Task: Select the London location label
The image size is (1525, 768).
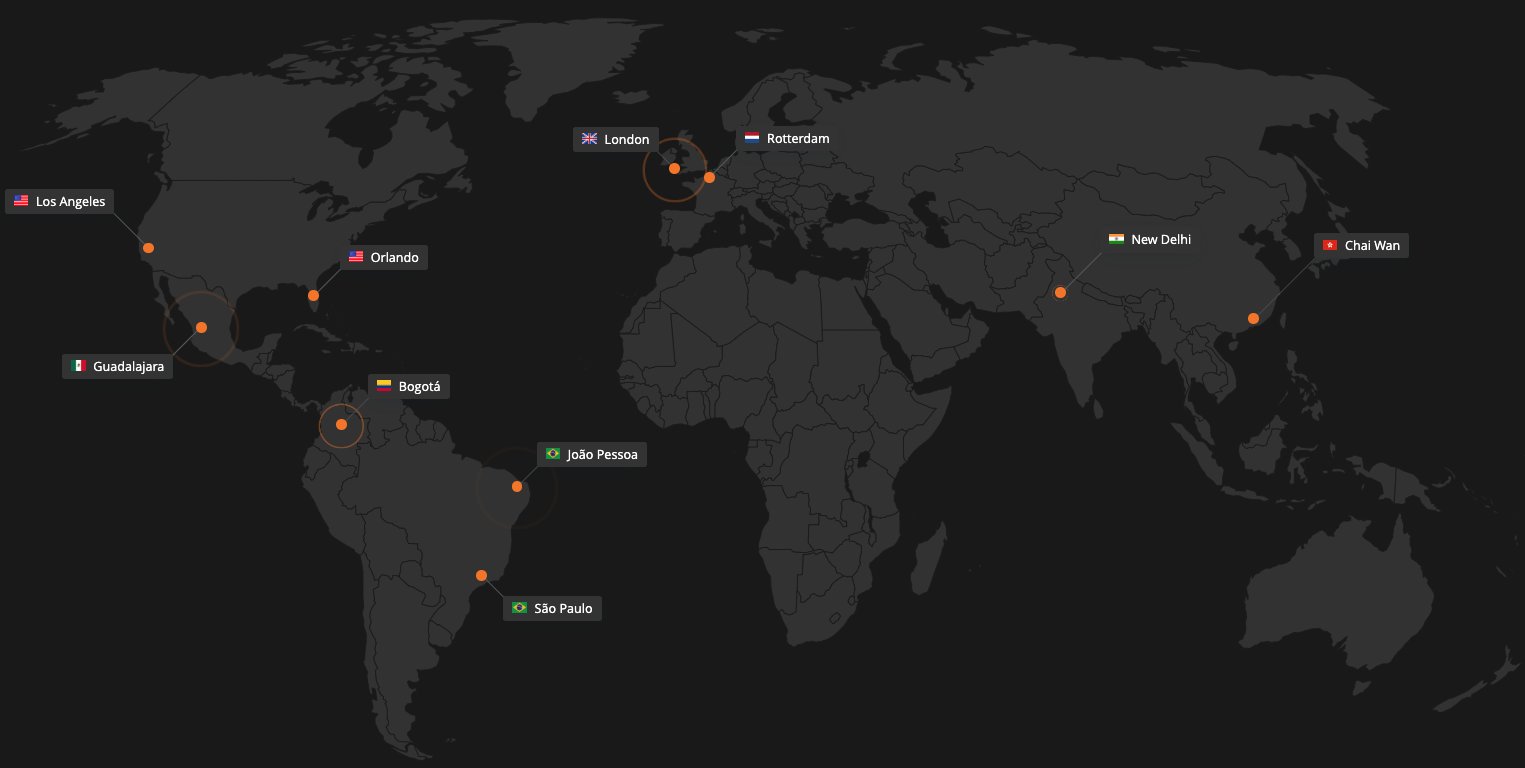Action: tap(616, 139)
